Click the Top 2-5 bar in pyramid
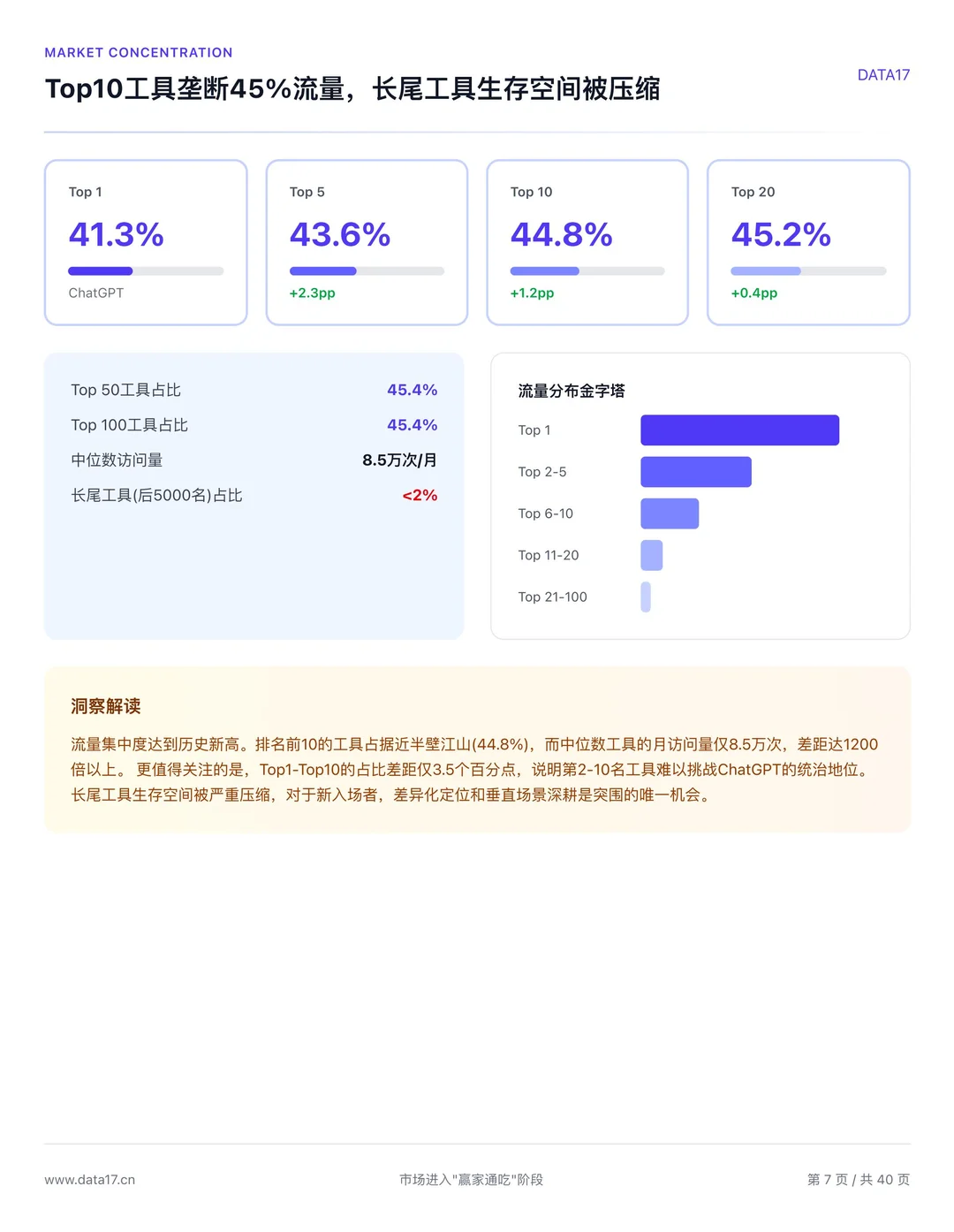 696,471
